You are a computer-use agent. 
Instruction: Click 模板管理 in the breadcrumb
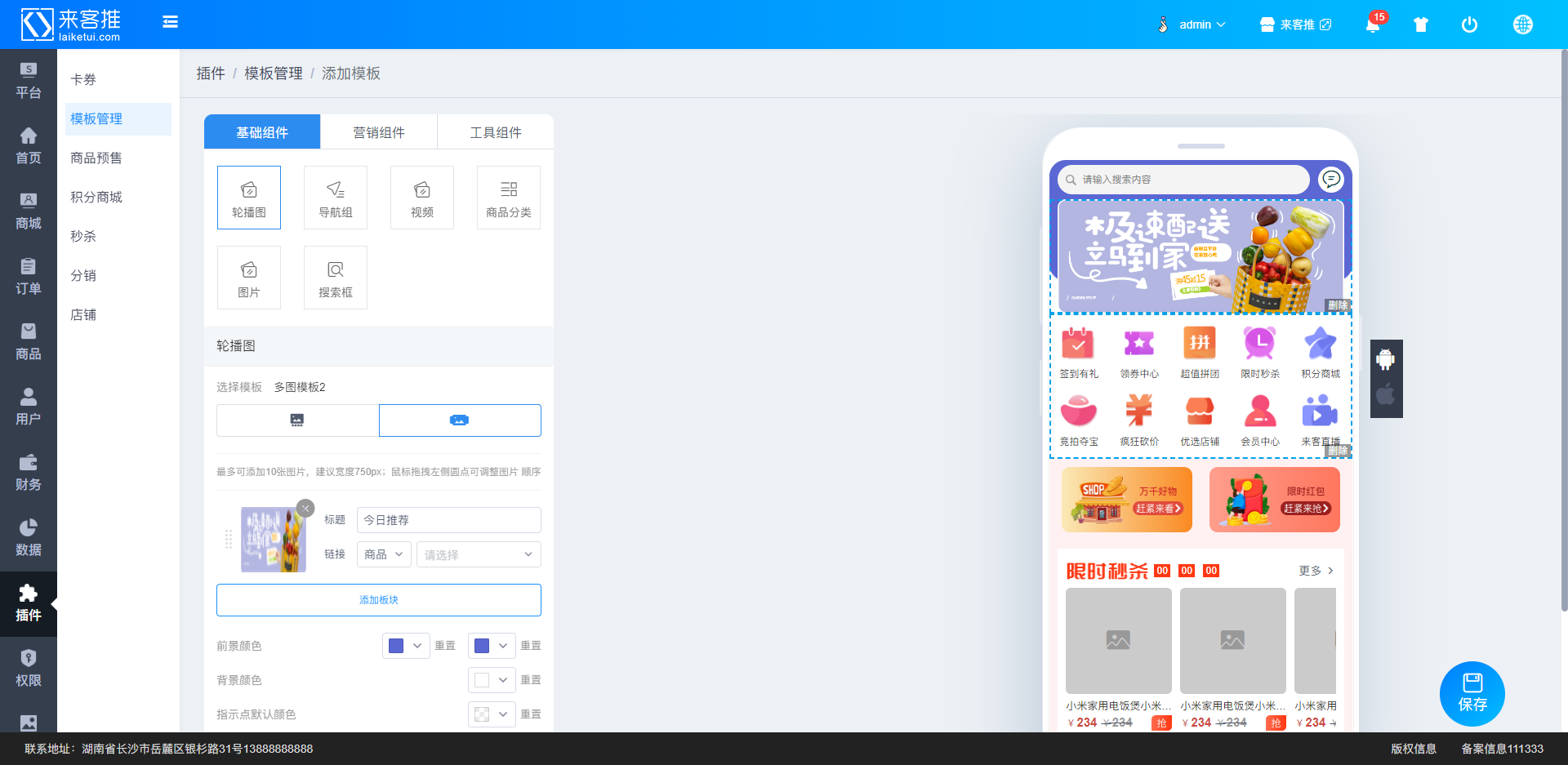pyautogui.click(x=274, y=73)
